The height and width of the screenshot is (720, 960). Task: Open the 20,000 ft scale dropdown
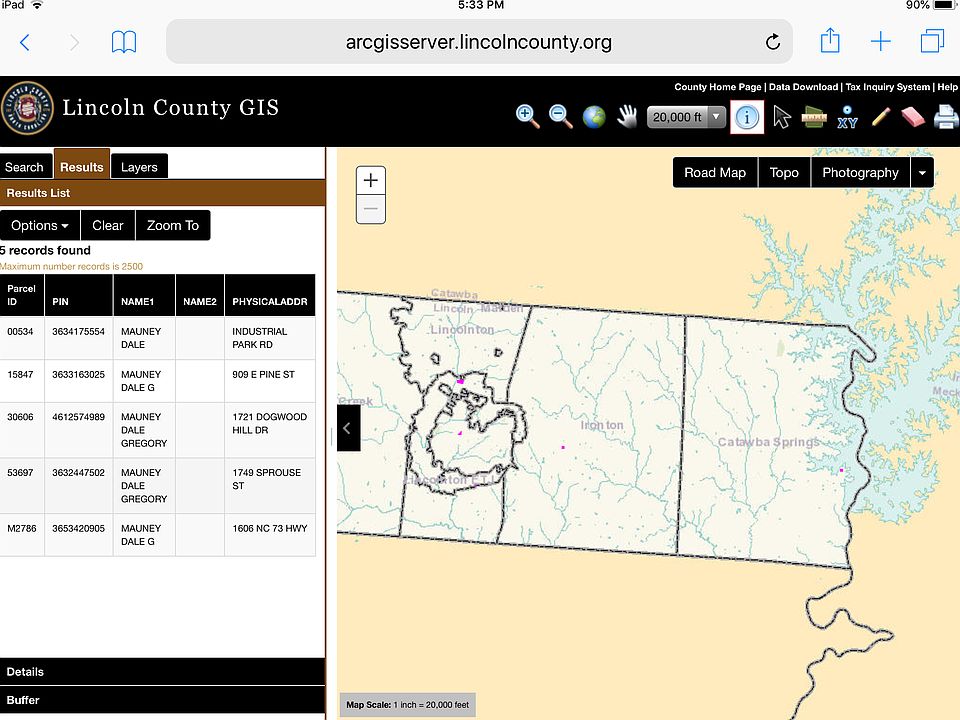click(686, 117)
